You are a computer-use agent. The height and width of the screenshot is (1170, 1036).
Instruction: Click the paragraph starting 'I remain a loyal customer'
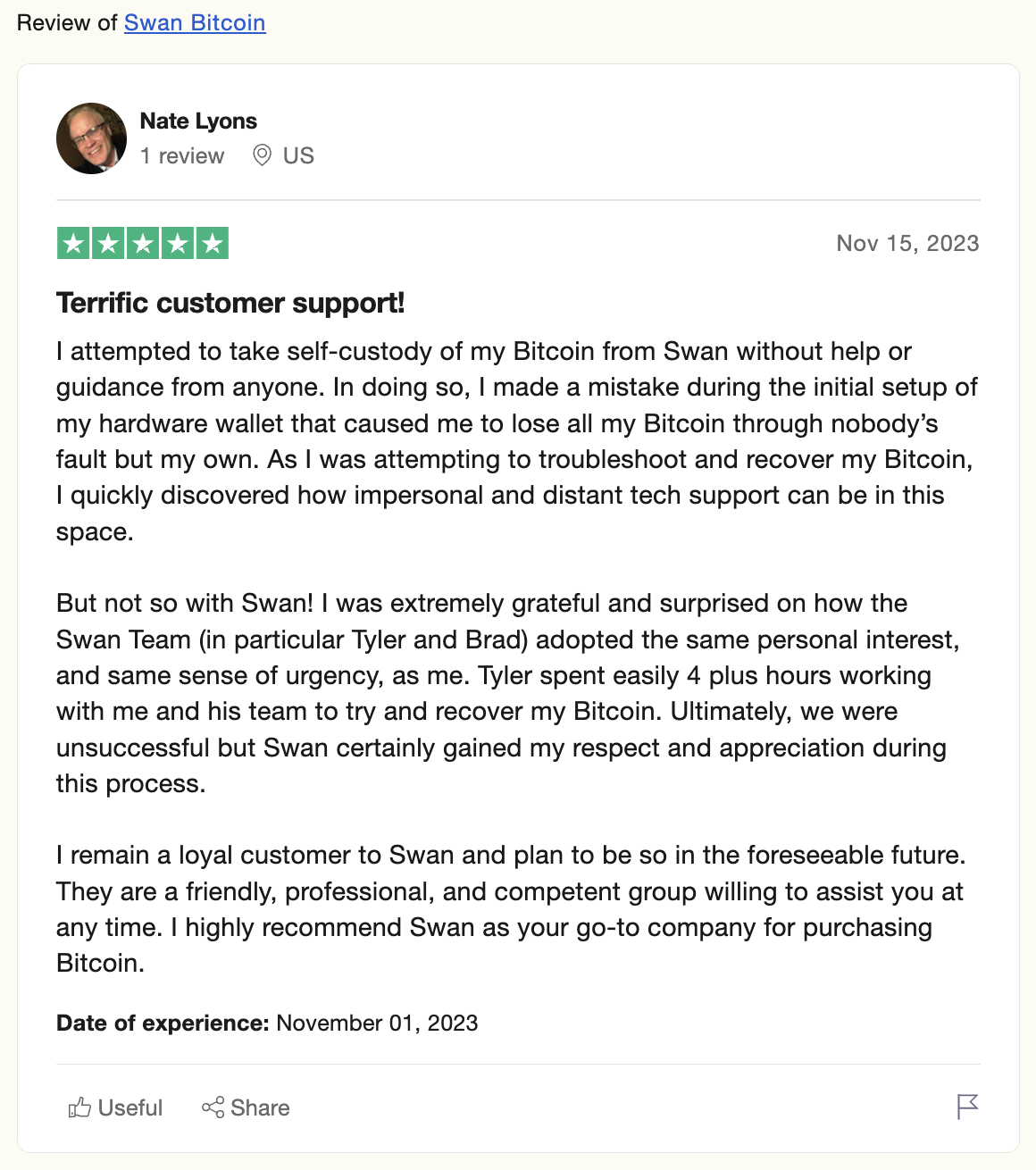(511, 909)
